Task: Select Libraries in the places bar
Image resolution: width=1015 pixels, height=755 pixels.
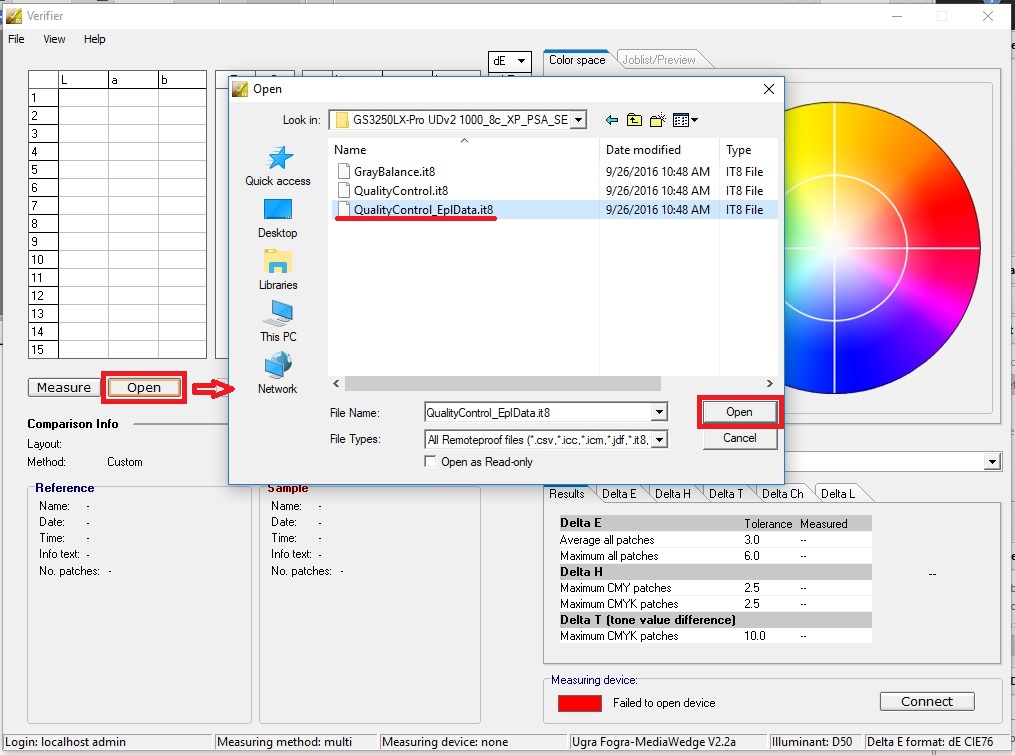Action: [x=278, y=270]
